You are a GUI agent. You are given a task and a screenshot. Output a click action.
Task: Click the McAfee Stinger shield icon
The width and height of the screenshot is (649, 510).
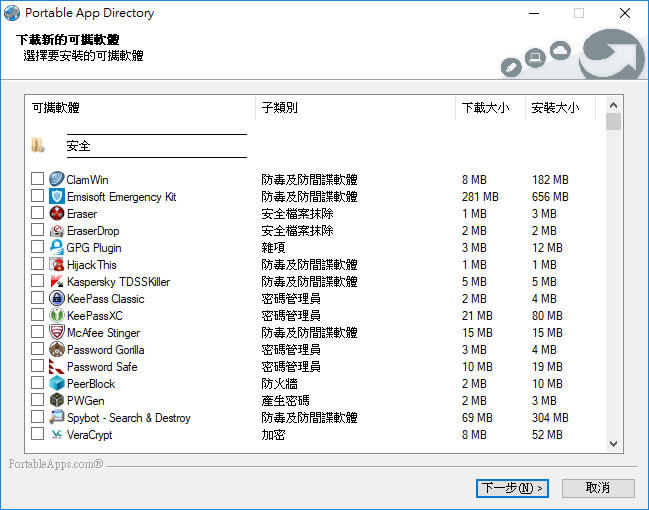tap(57, 332)
